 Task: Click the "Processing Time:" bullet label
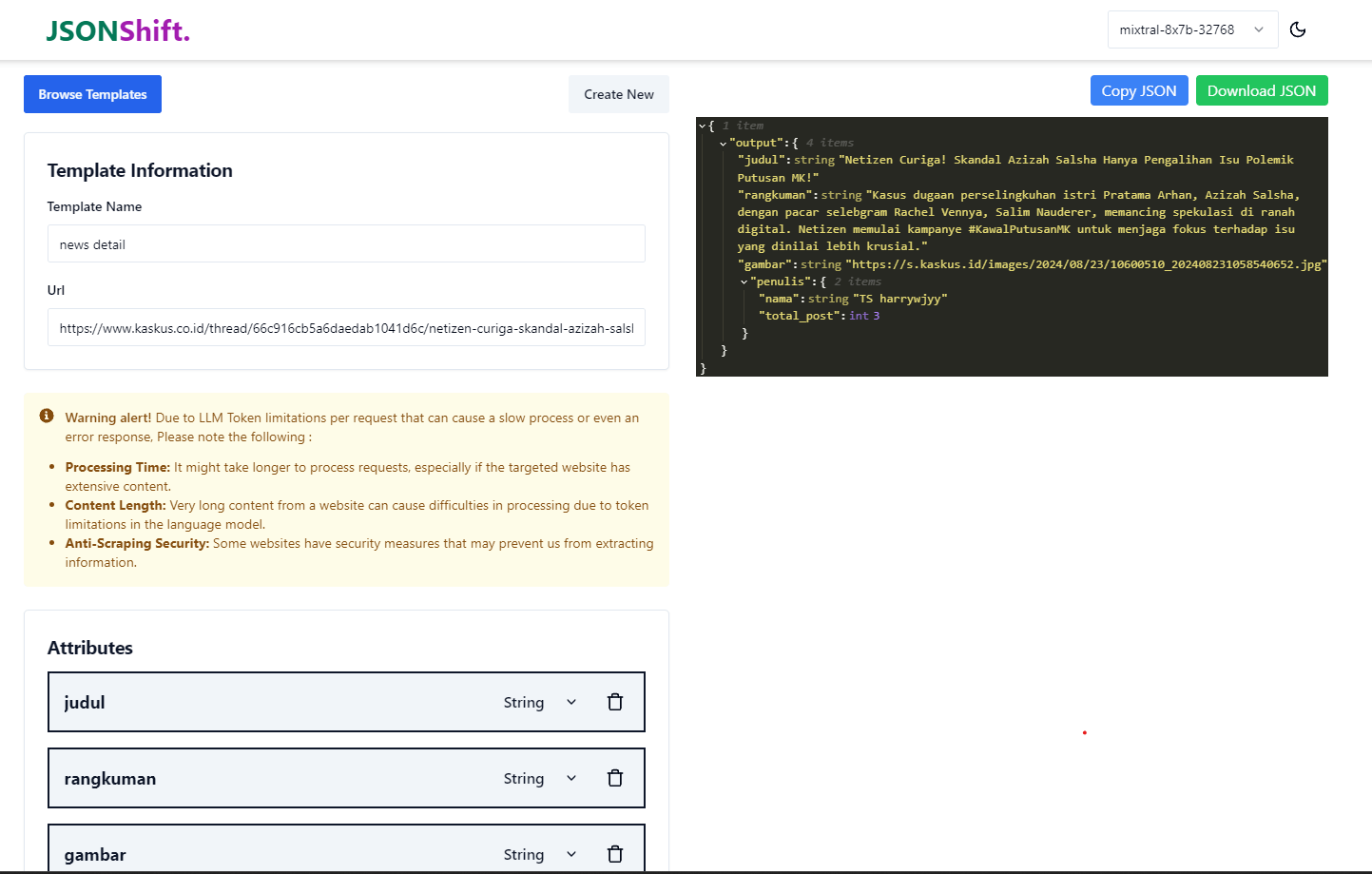pos(118,467)
